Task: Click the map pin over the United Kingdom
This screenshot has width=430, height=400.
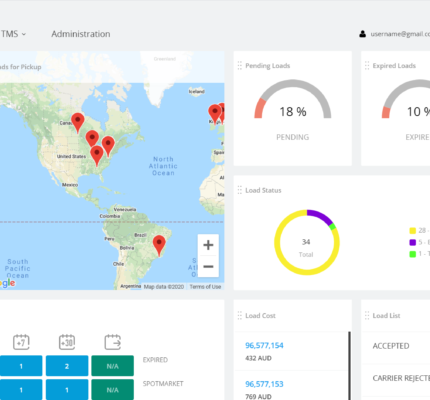Action: click(x=215, y=114)
